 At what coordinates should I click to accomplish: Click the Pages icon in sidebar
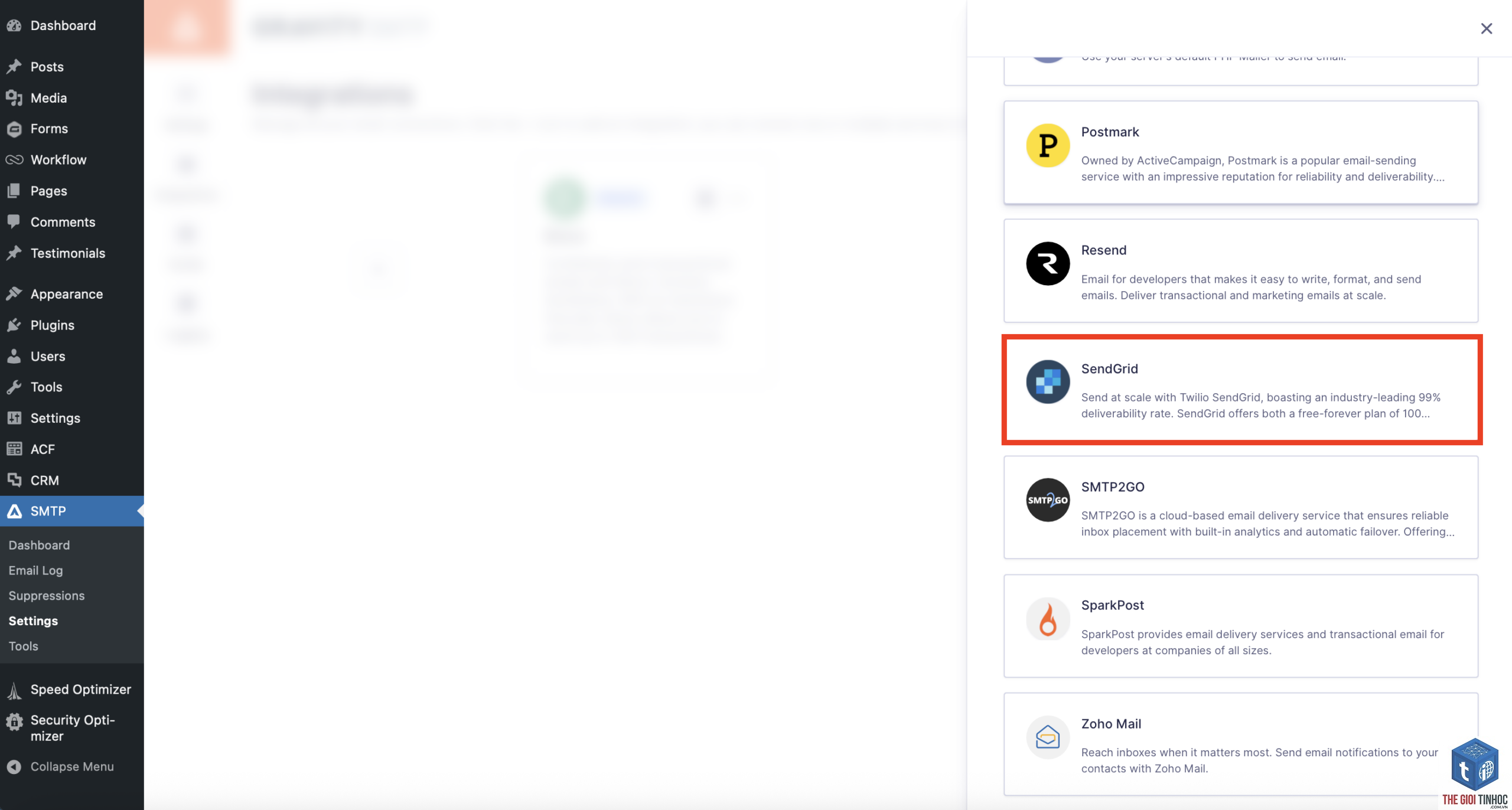[x=14, y=191]
